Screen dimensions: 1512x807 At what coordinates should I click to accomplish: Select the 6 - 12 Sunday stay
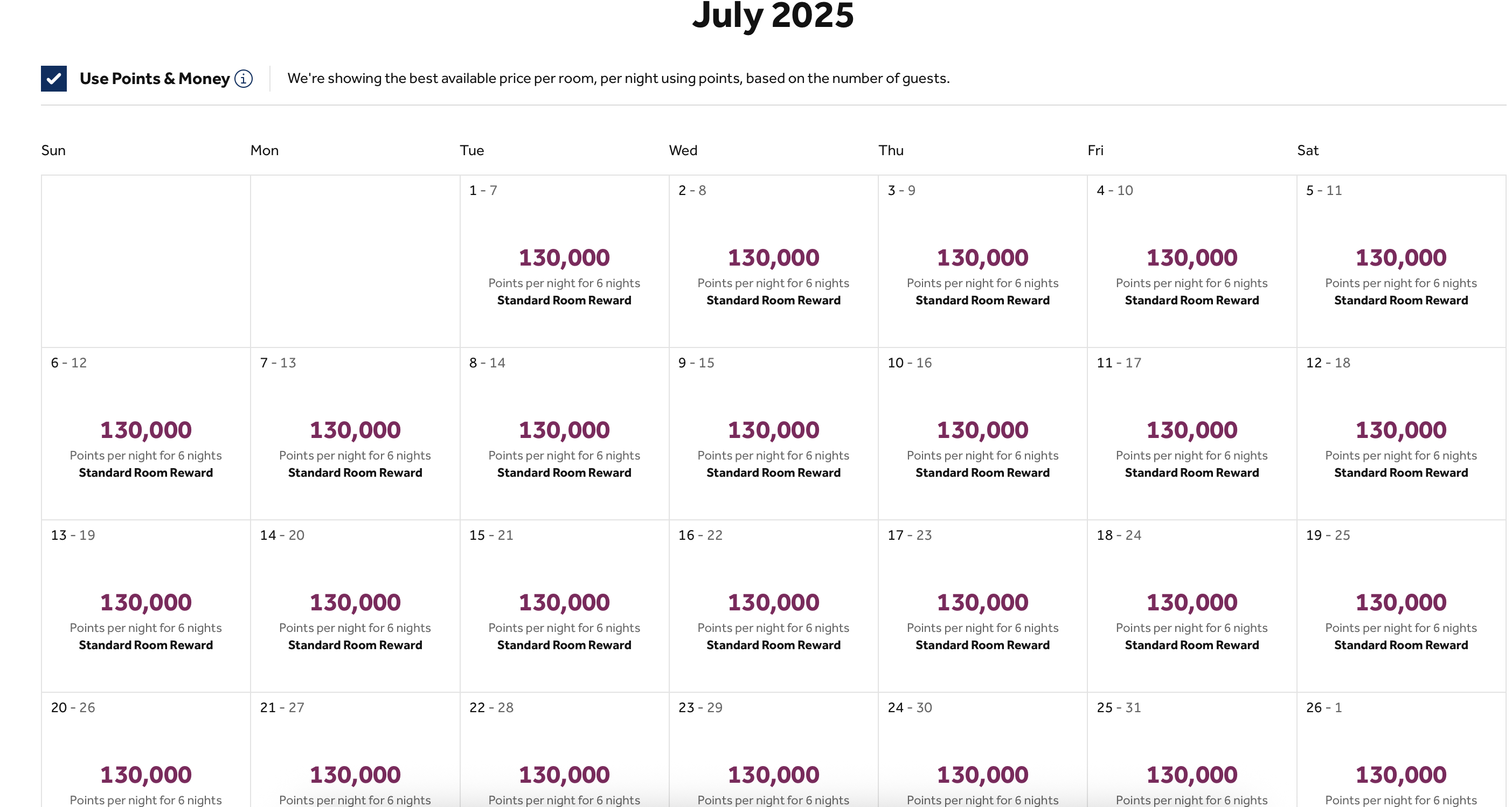[146, 434]
